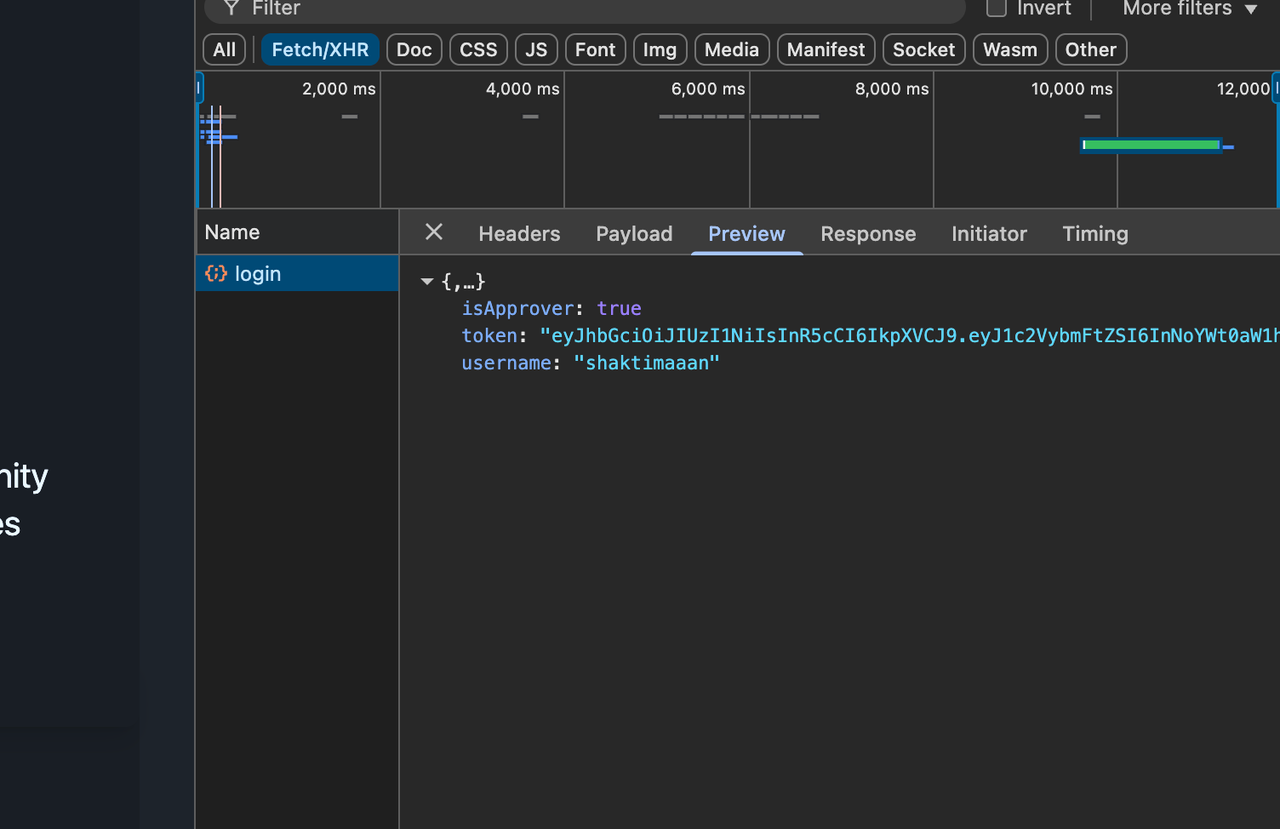Click the Doc request filter
Image resolution: width=1280 pixels, height=829 pixels.
[413, 49]
